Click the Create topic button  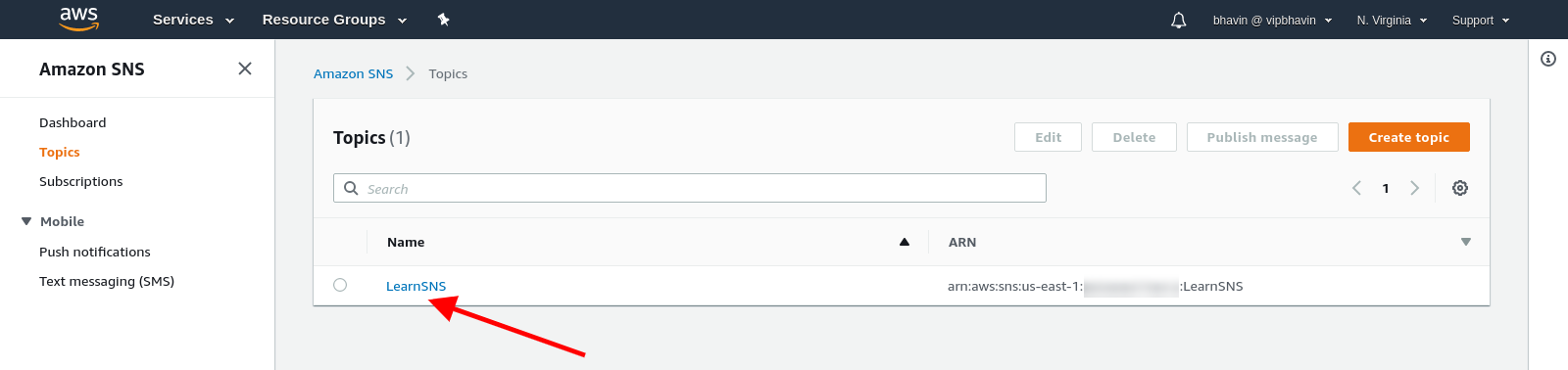click(1409, 137)
